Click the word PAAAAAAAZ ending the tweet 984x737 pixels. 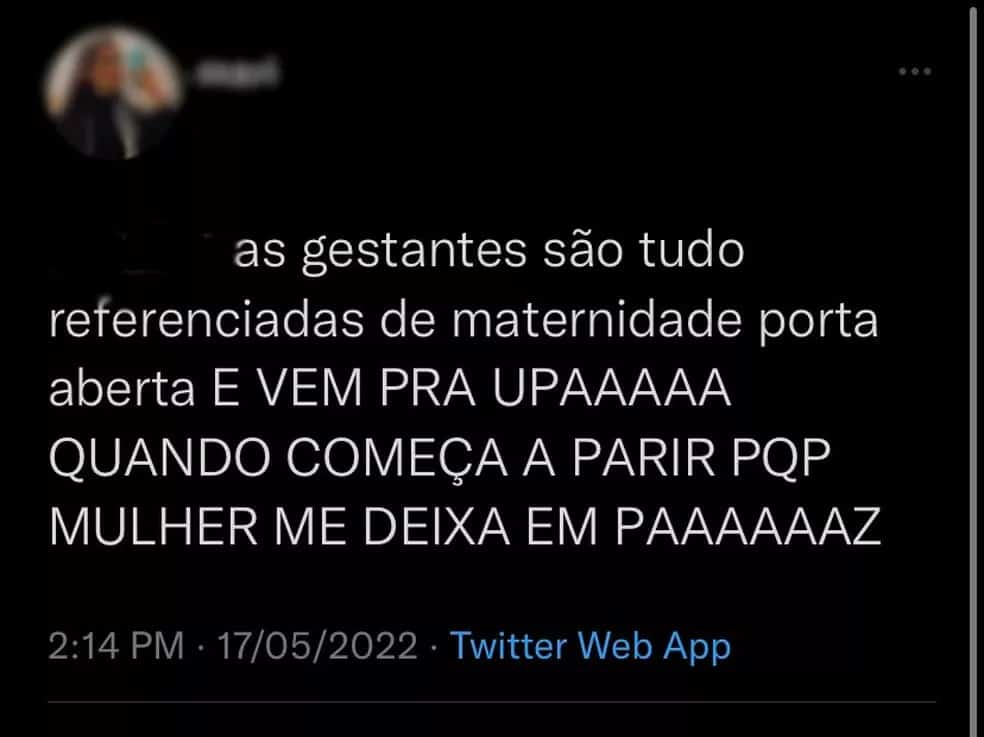coord(748,526)
